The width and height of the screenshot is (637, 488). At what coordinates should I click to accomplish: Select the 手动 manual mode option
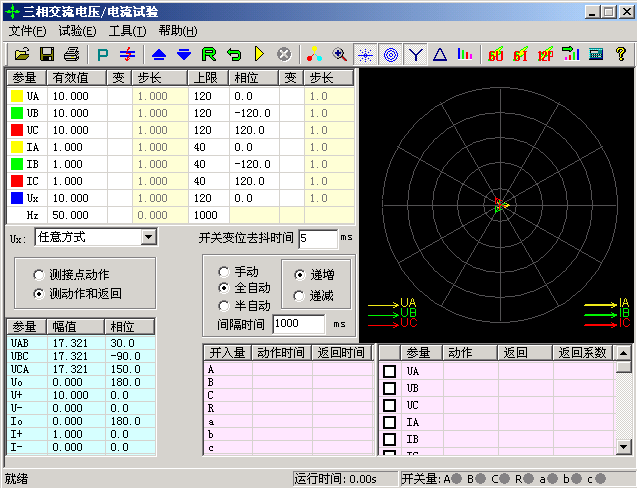click(223, 272)
